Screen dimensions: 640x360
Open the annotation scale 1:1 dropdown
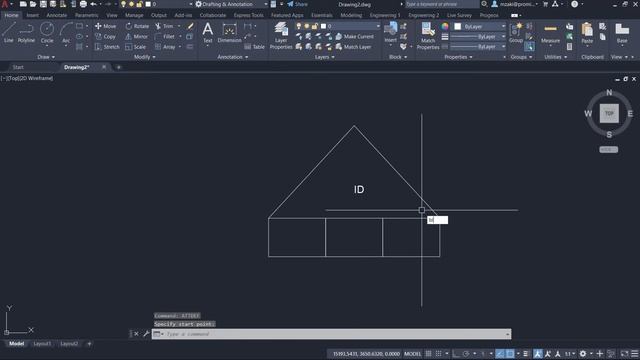coord(569,353)
